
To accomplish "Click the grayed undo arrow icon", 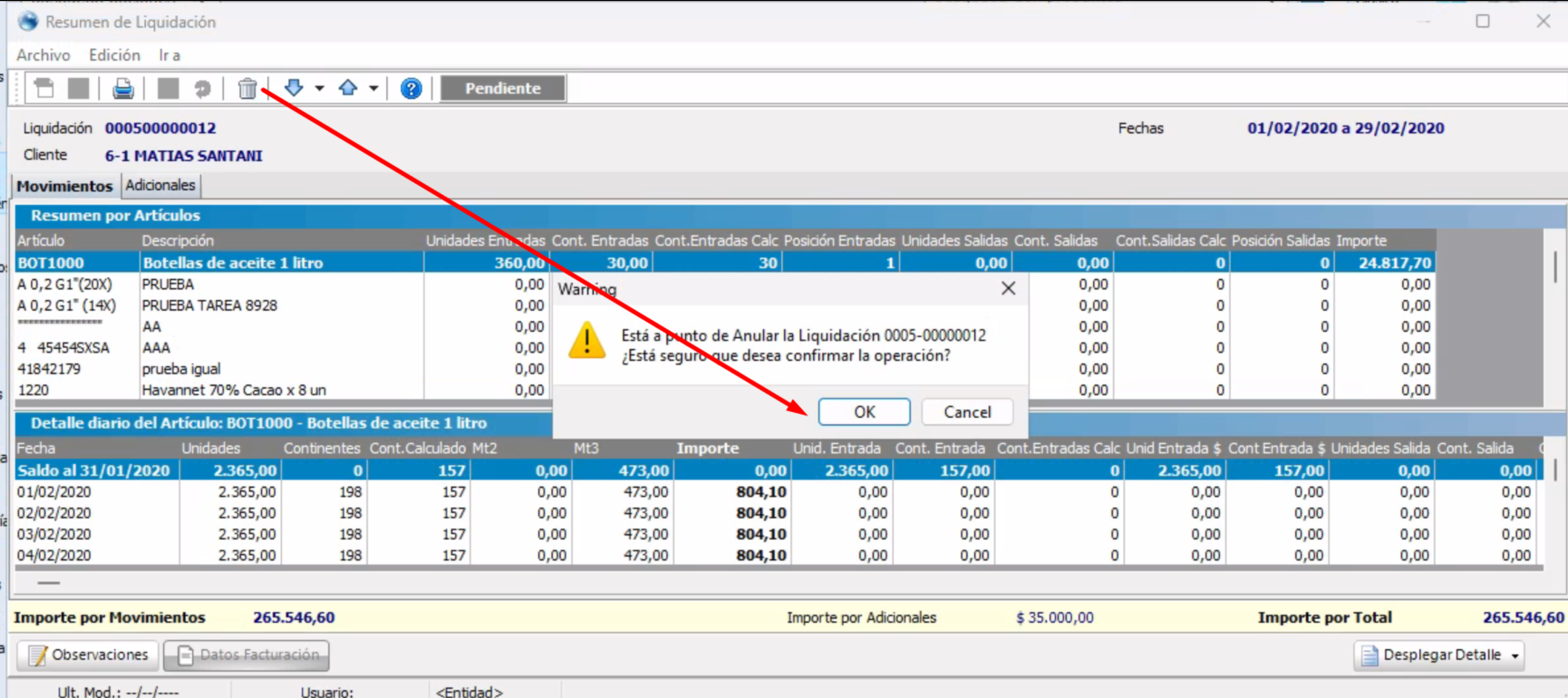I will 202,89.
